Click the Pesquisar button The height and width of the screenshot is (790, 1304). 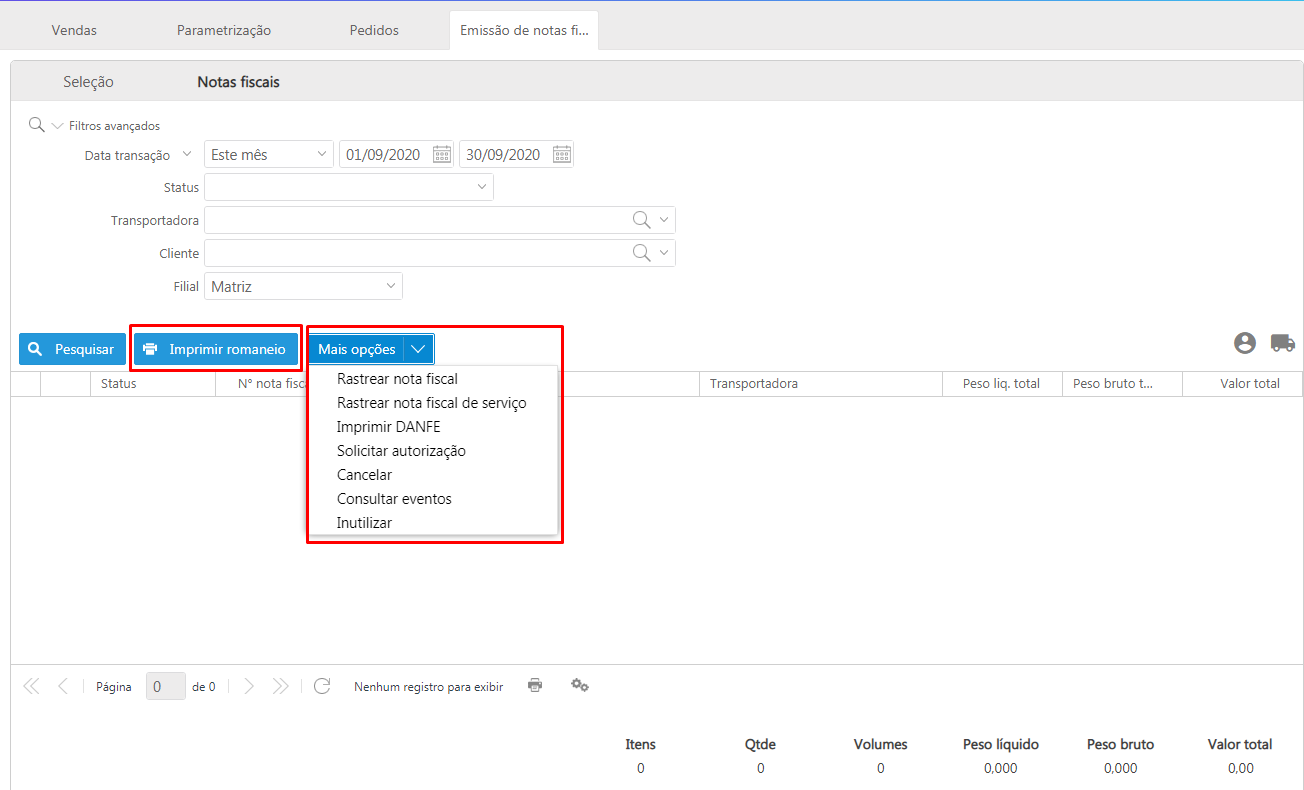(x=72, y=349)
